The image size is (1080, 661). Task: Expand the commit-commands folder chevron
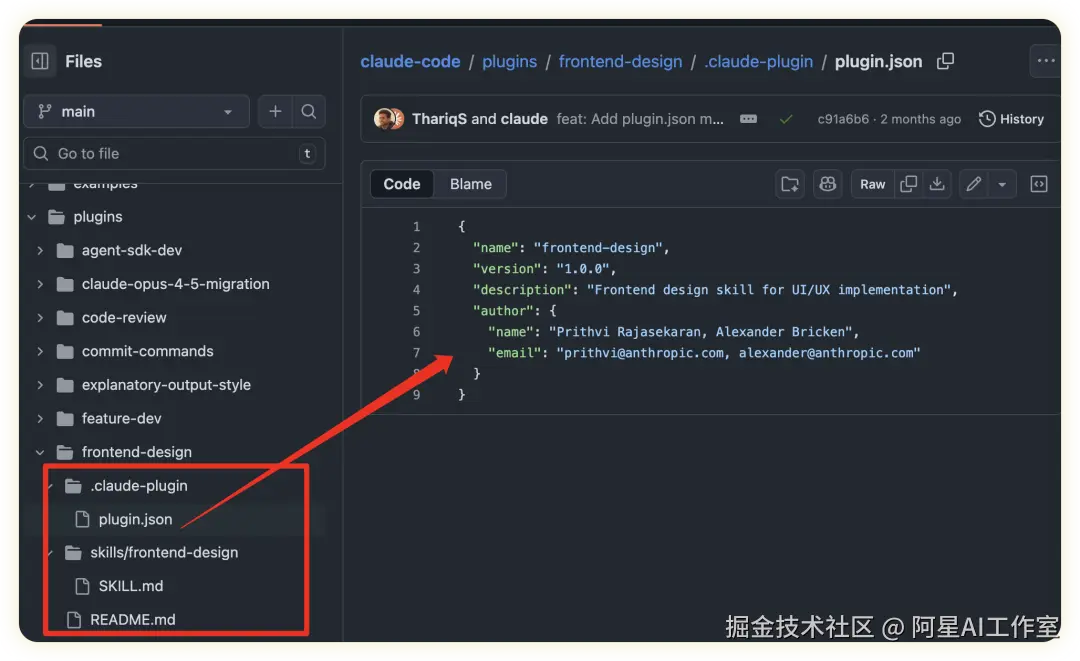(x=40, y=352)
